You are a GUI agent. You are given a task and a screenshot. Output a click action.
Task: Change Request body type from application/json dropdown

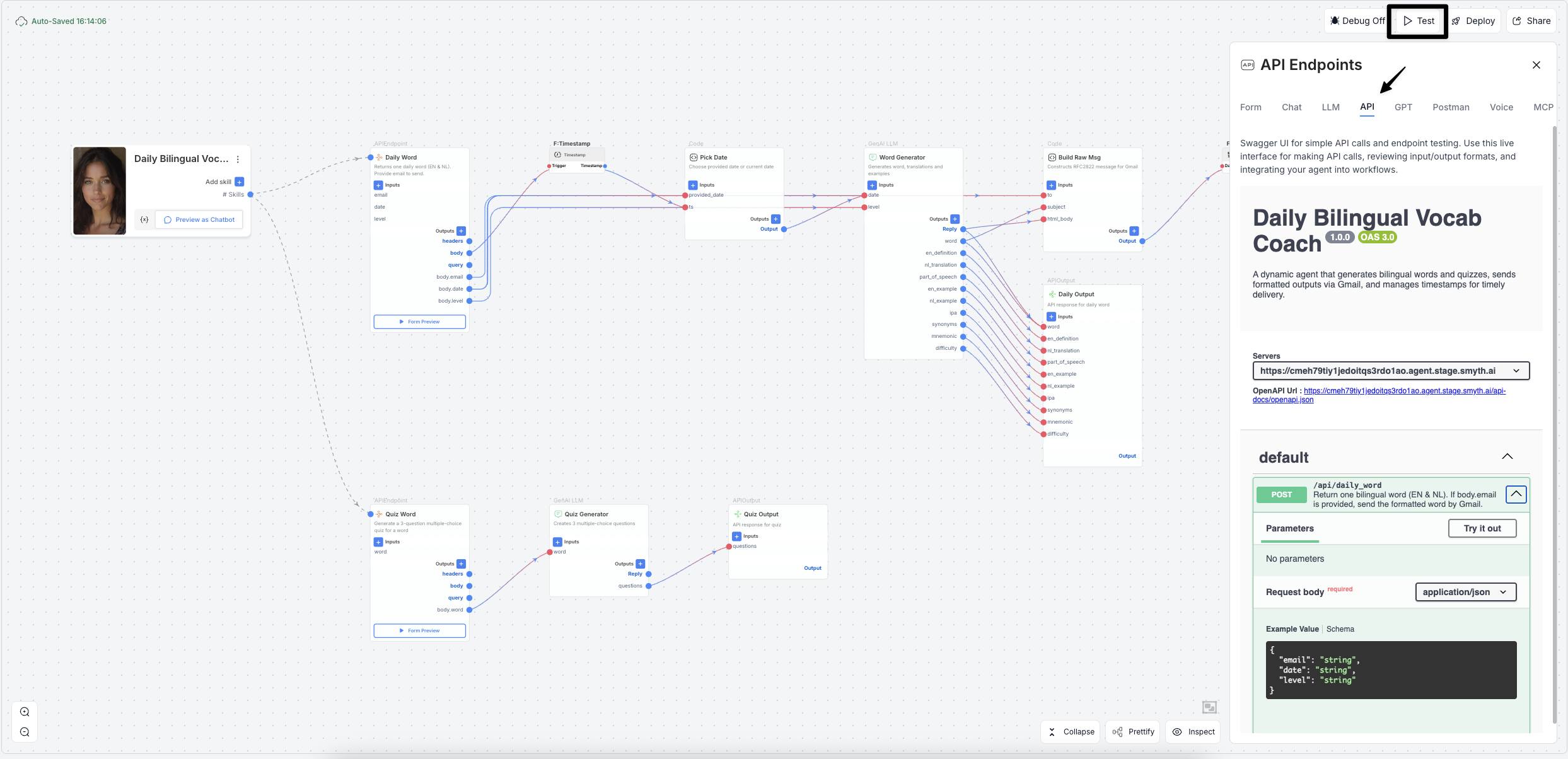click(x=1465, y=592)
